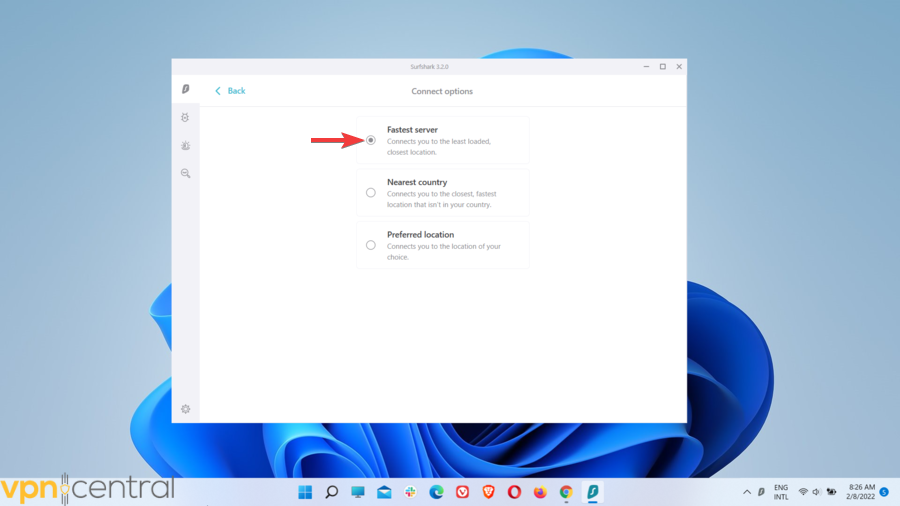Select the Nearest country radio button

click(371, 193)
